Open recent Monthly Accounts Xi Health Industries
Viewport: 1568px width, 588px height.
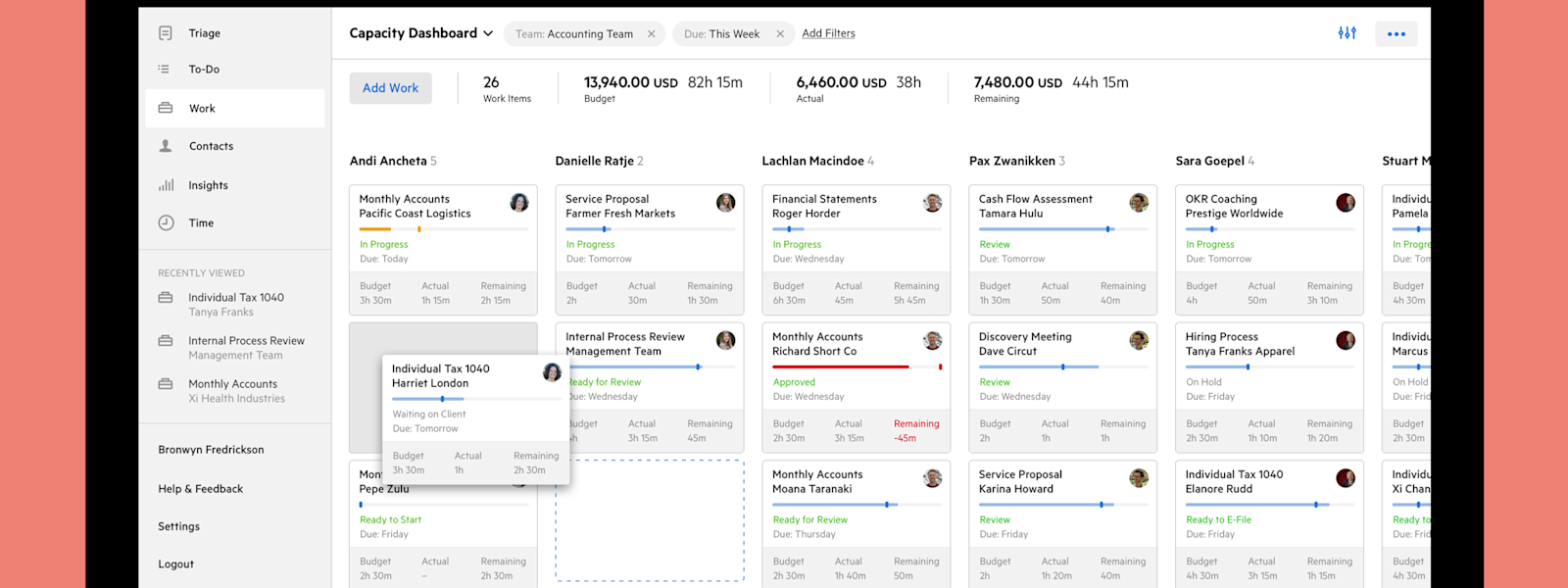[x=235, y=391]
